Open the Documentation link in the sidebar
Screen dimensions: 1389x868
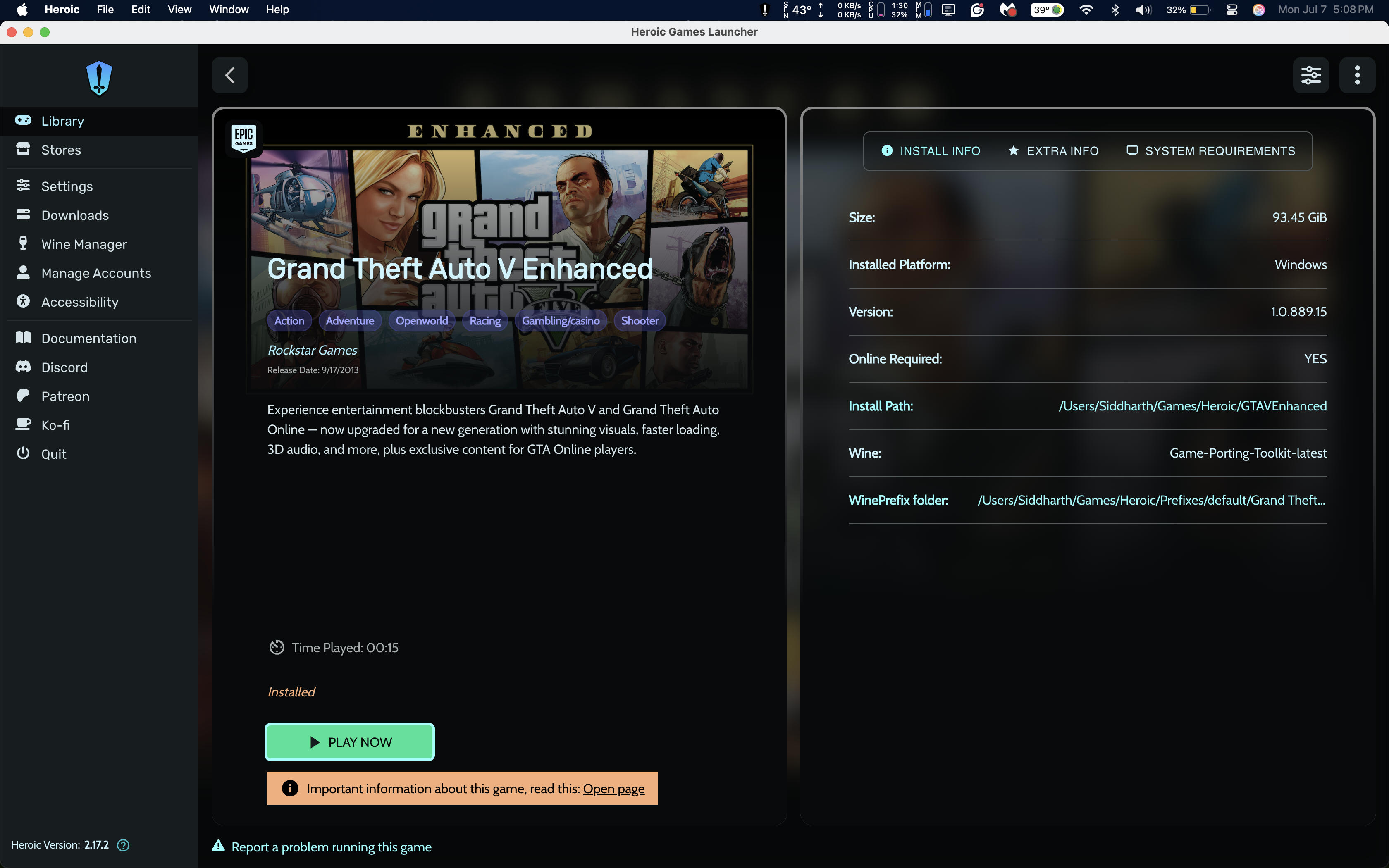coord(99,338)
